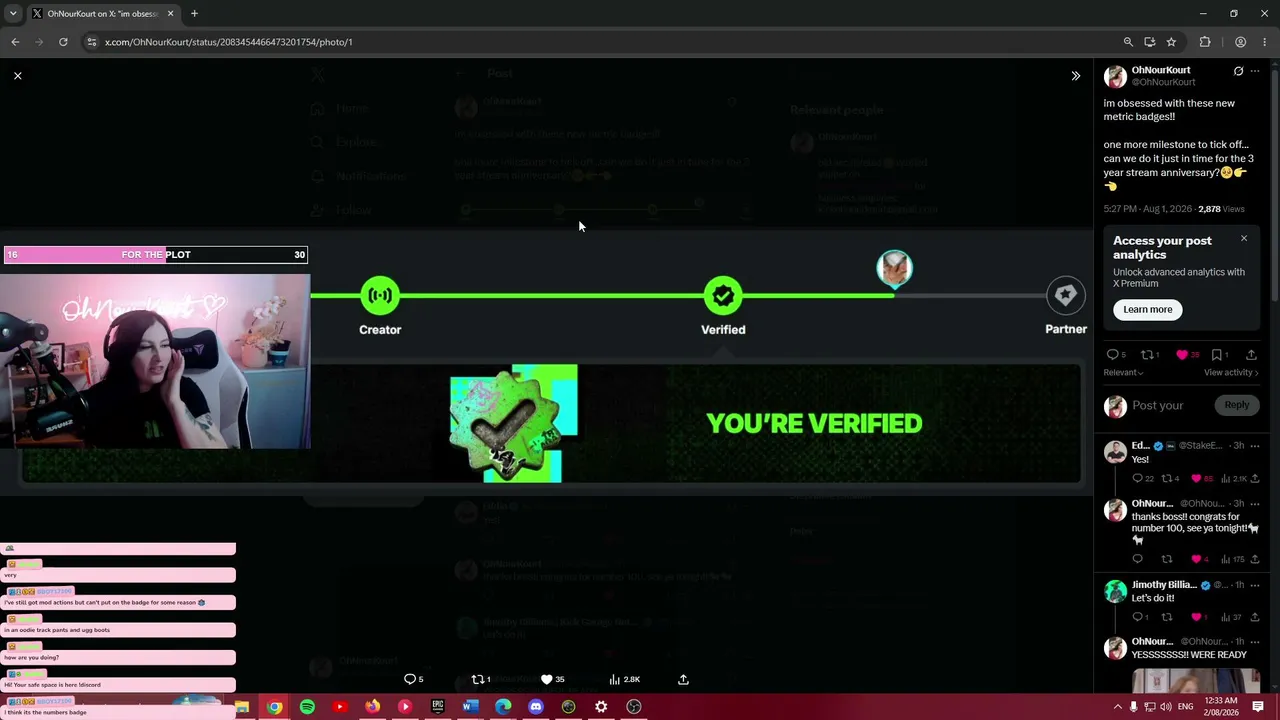Open the Relevant sort dropdown
The image size is (1280, 720).
pyautogui.click(x=1124, y=373)
